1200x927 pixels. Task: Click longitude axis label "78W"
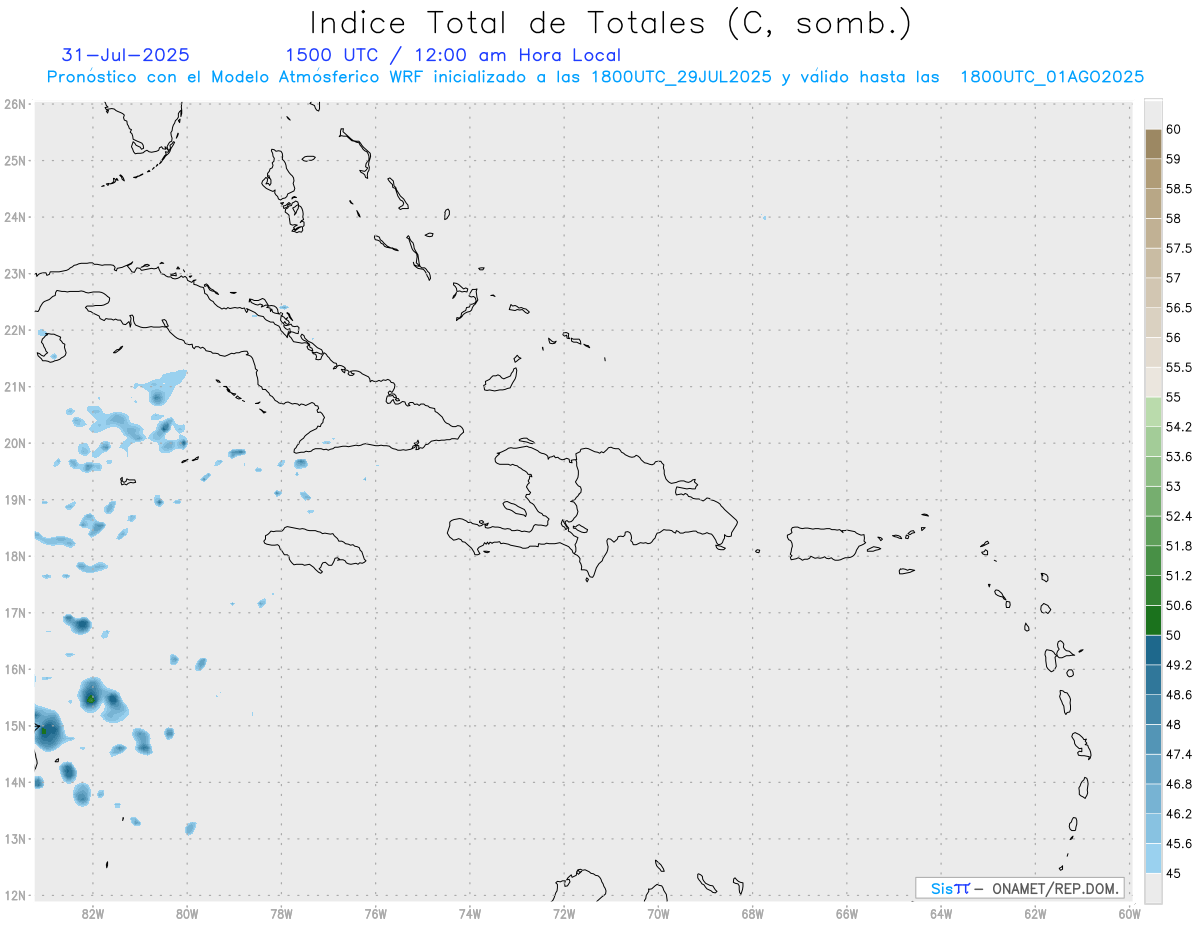281,913
